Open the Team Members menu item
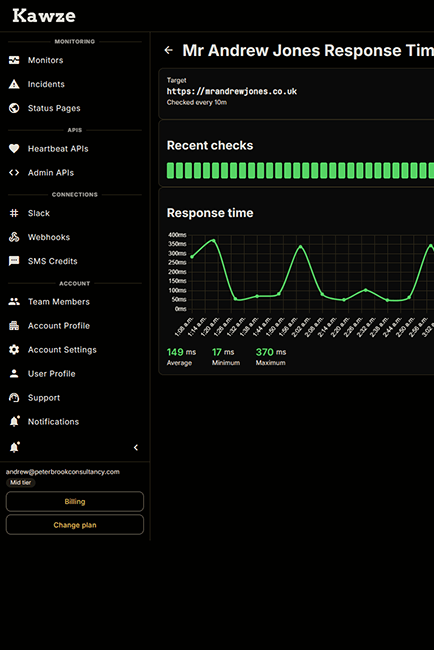 point(75,302)
